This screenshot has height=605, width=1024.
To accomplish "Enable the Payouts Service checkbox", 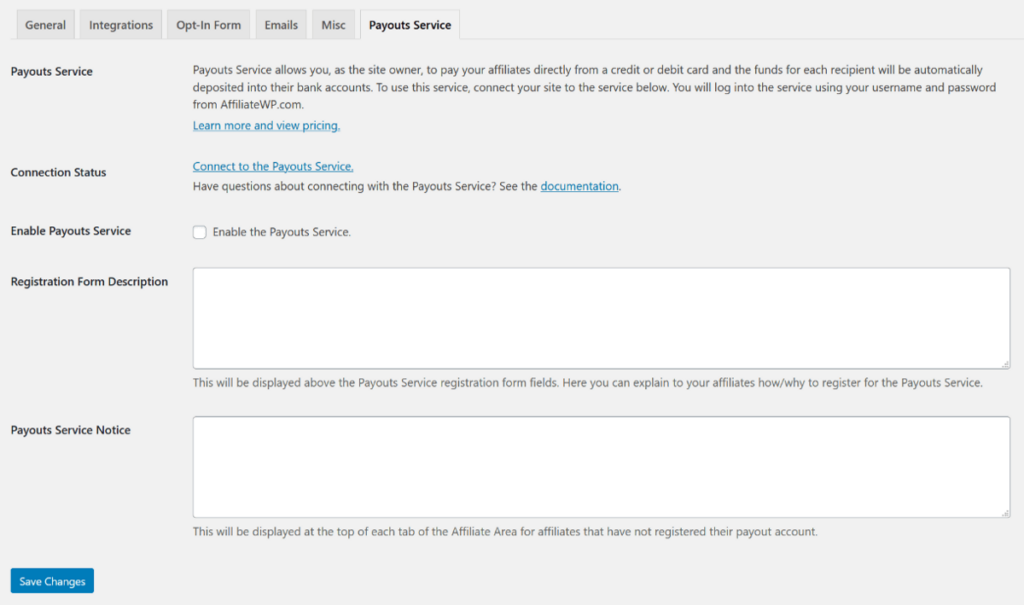I will (199, 231).
